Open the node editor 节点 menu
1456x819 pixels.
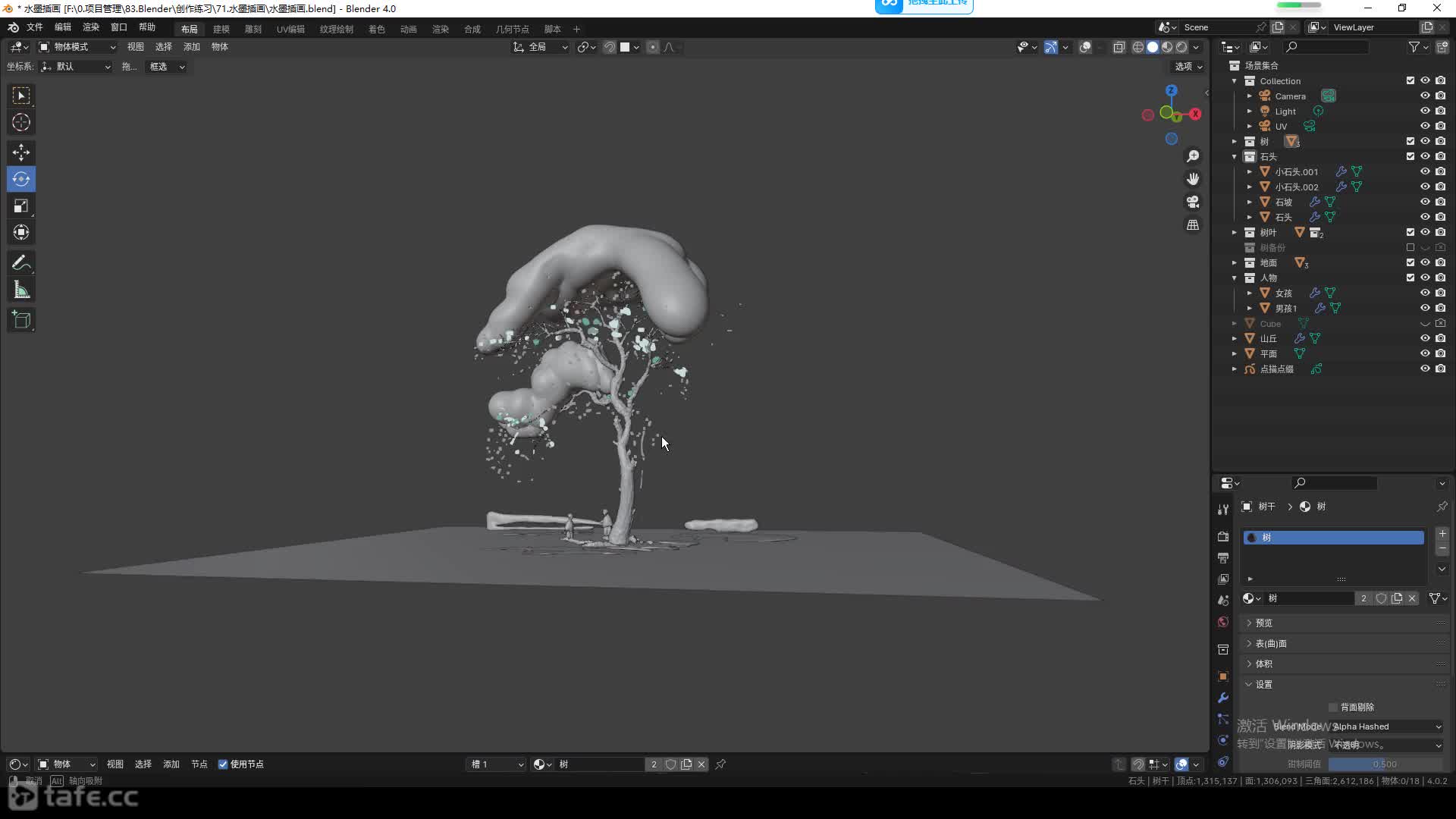pos(199,764)
